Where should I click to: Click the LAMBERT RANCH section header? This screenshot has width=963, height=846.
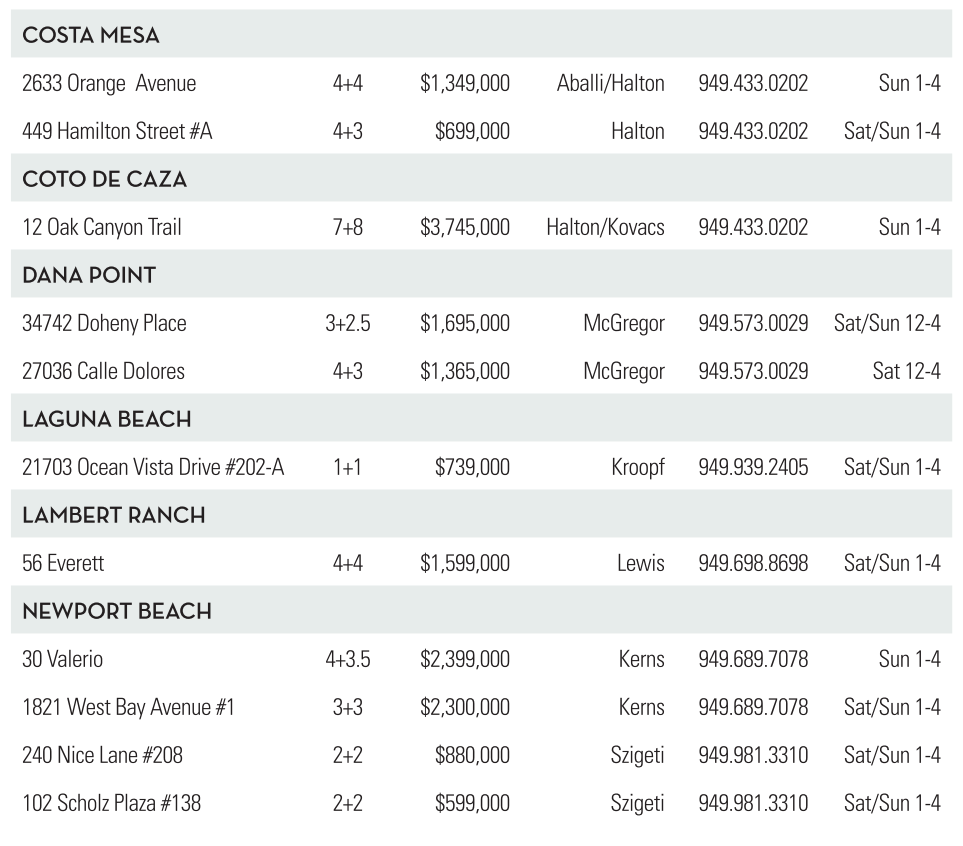114,516
